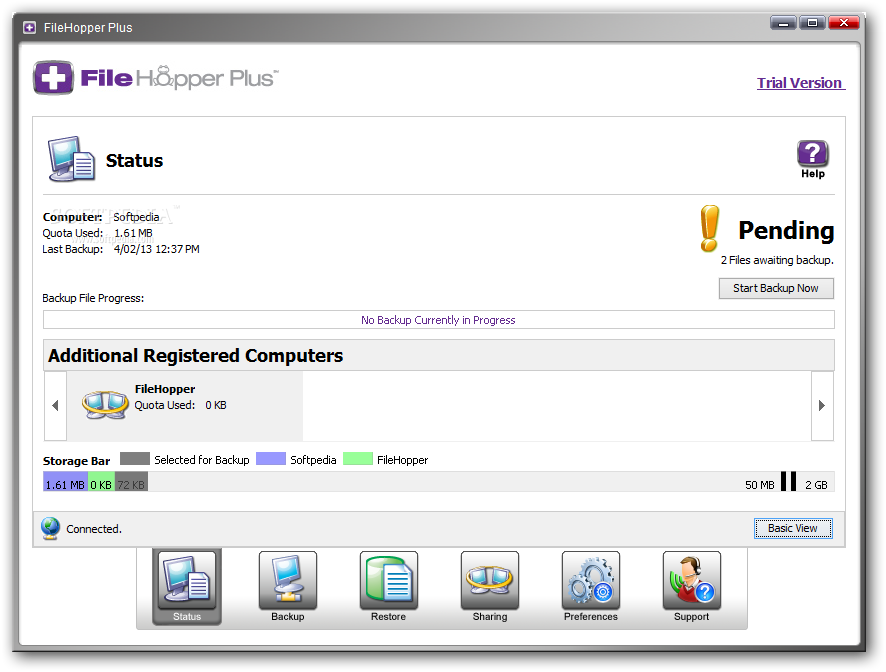
Task: Show previous registered computer with left arrow
Action: pos(55,405)
